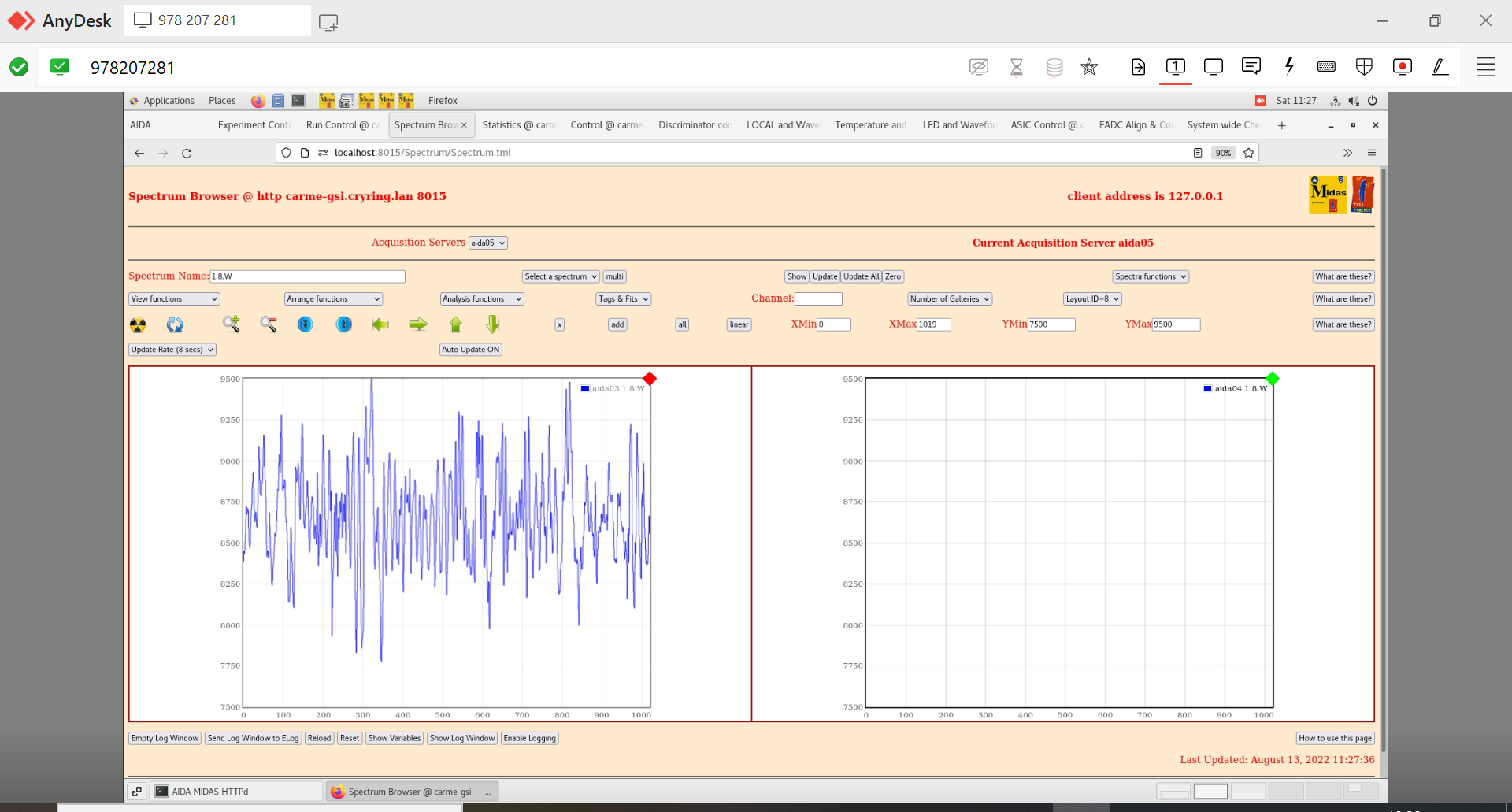The image size is (1512, 812).
Task: Click the green left arrow icon
Action: pos(380,324)
